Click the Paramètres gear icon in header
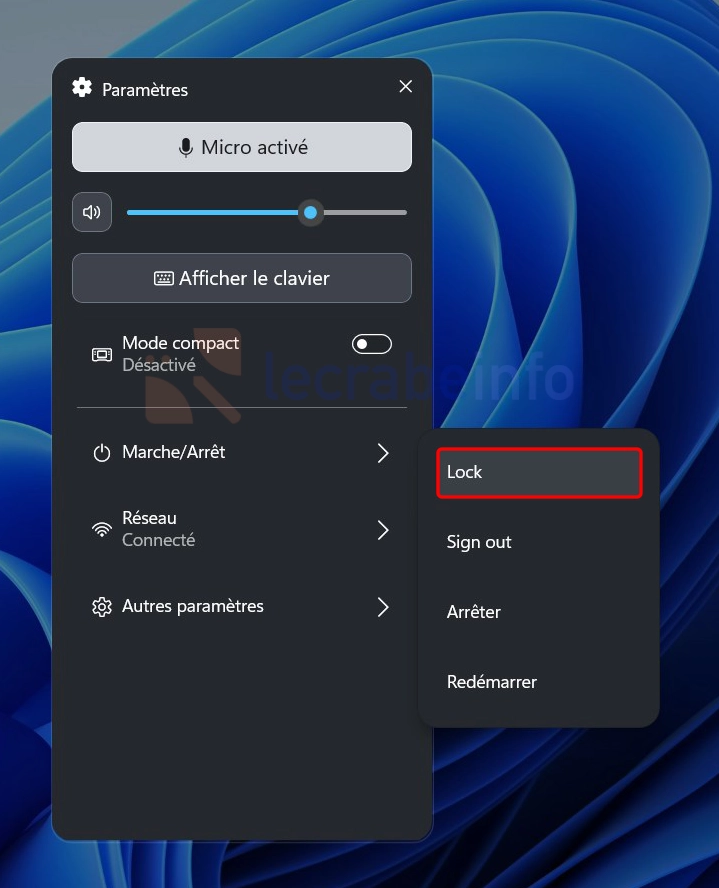This screenshot has width=719, height=888. [82, 87]
